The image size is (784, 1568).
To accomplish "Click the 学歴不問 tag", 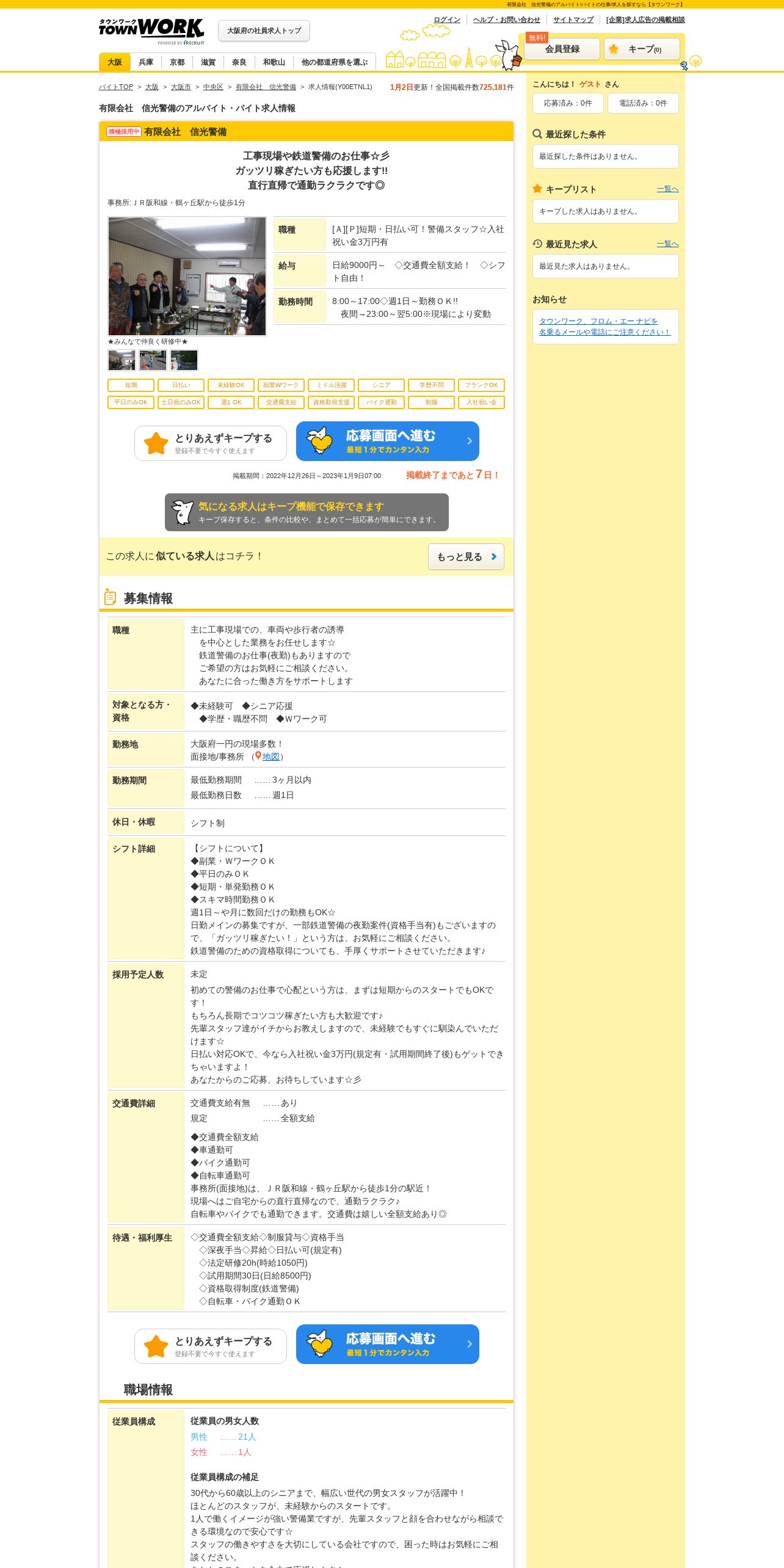I will (x=431, y=385).
